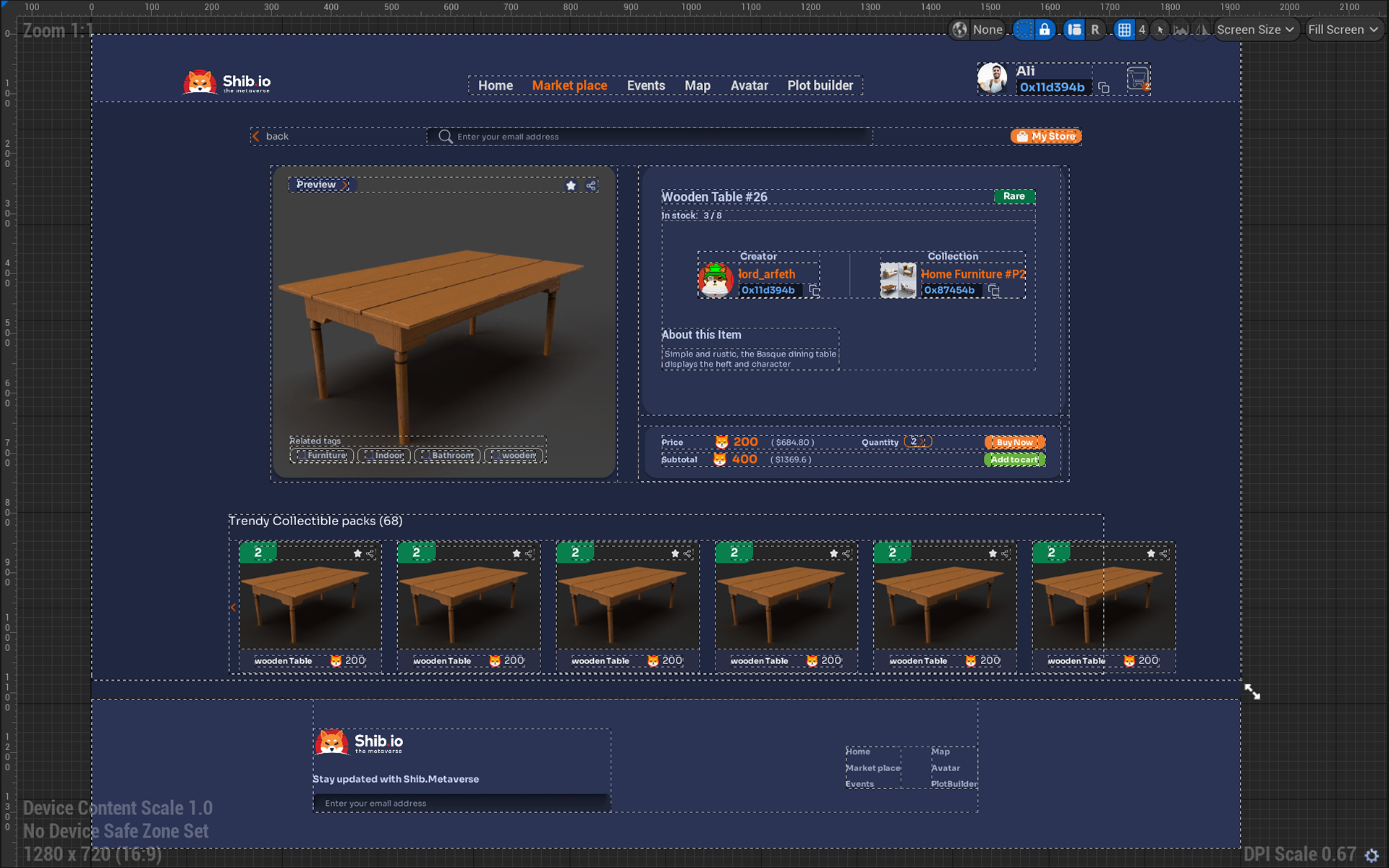Click the localization preview globe icon
Viewport: 1389px width, 868px height.
(959, 30)
